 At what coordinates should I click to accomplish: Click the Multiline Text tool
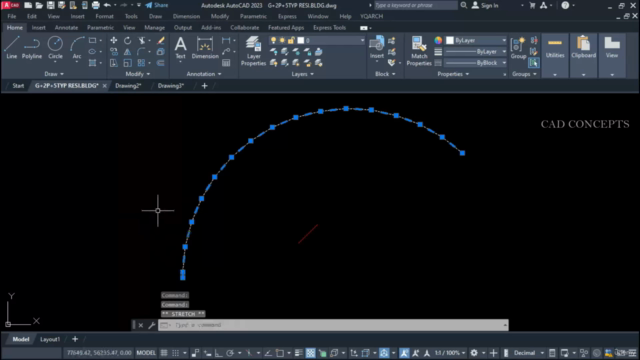(180, 47)
